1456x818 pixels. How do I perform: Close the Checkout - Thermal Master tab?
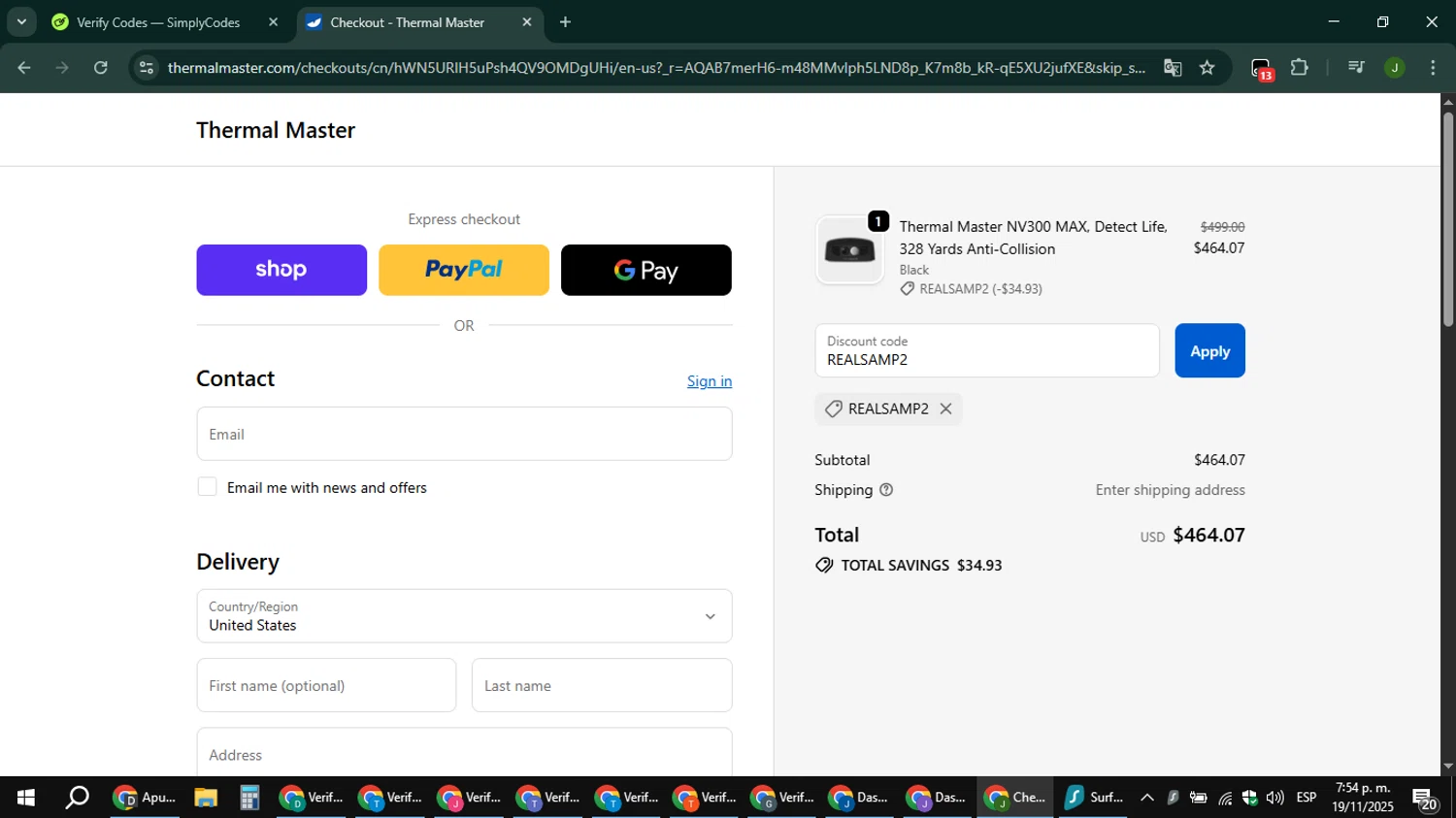[x=527, y=22]
